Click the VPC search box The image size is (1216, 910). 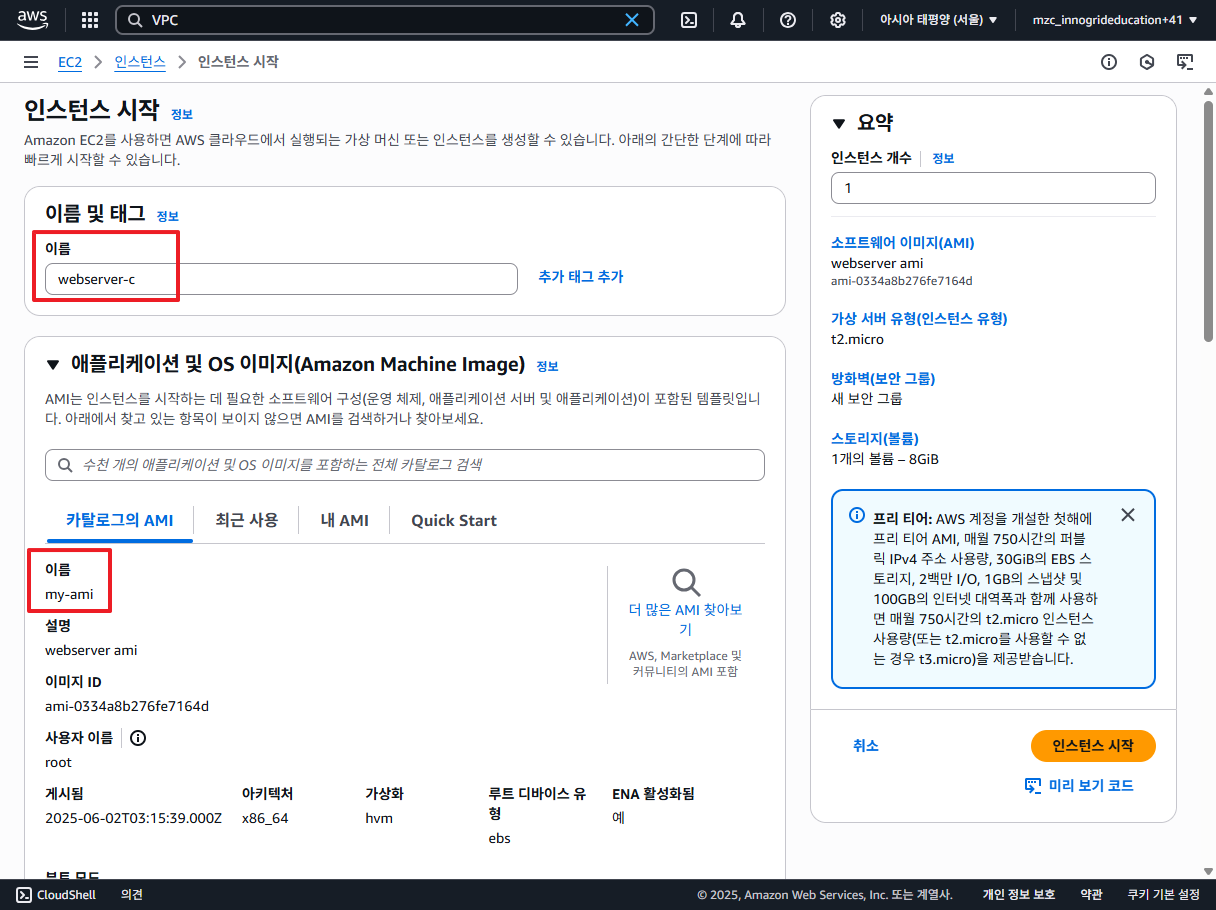pyautogui.click(x=385, y=20)
